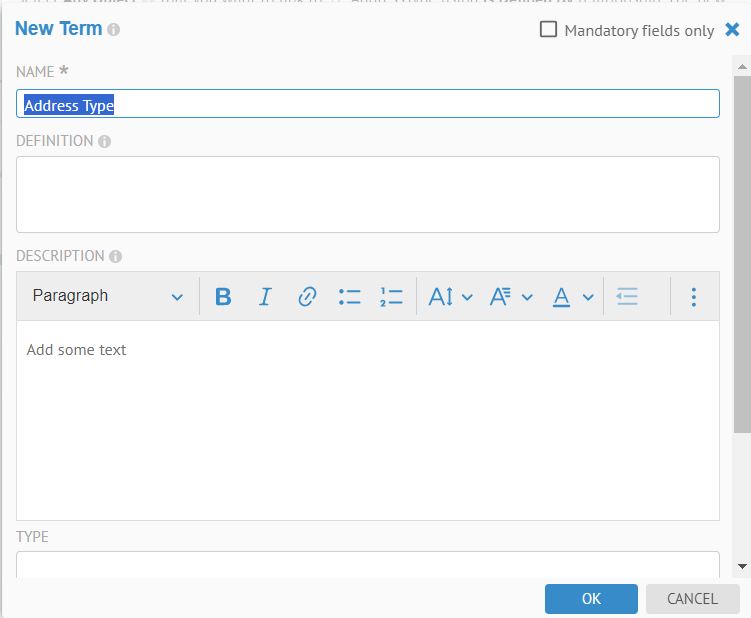Viewport: 751px width, 618px height.
Task: Open the font color dropdown
Action: tap(573, 297)
